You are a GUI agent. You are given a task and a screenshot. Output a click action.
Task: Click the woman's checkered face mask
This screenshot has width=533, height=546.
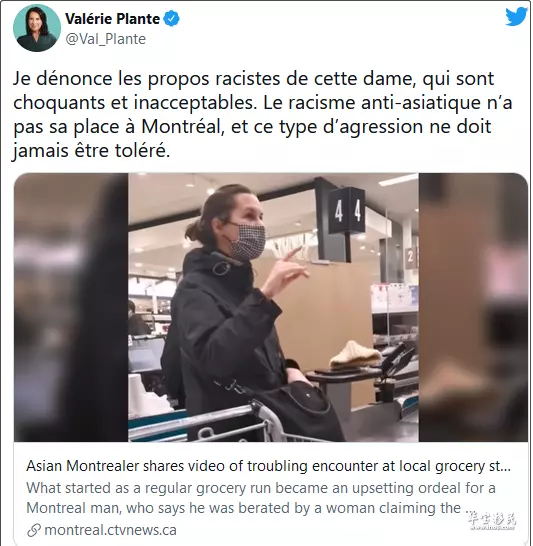pyautogui.click(x=248, y=240)
